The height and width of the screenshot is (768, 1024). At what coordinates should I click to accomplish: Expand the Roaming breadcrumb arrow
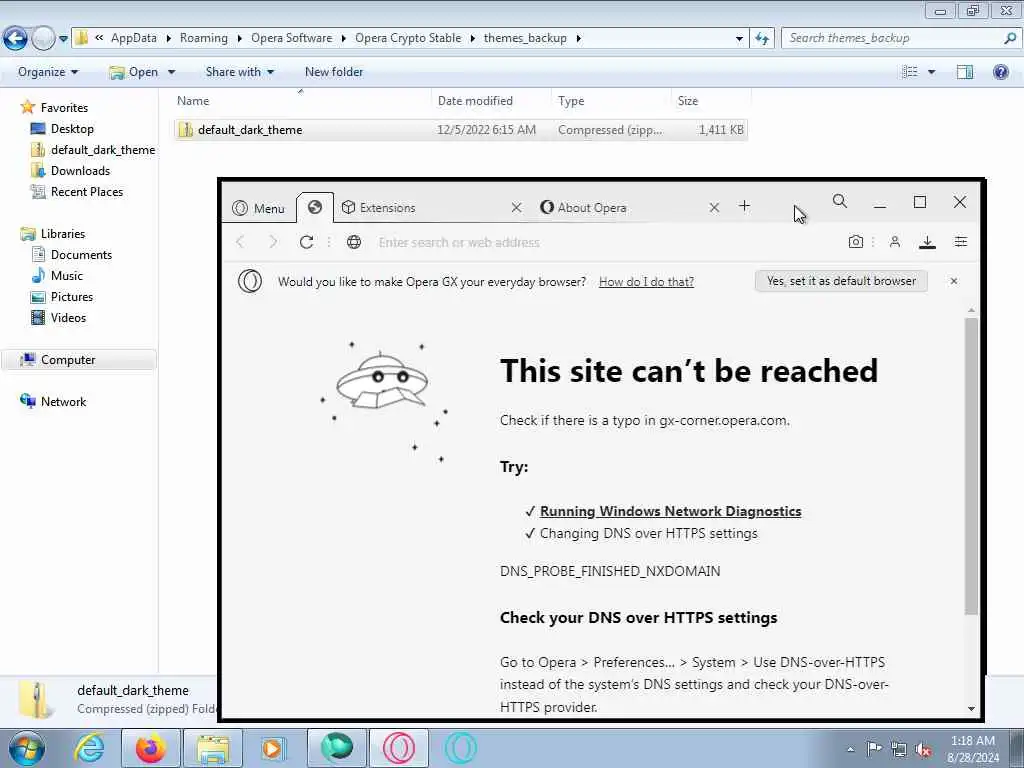click(239, 38)
